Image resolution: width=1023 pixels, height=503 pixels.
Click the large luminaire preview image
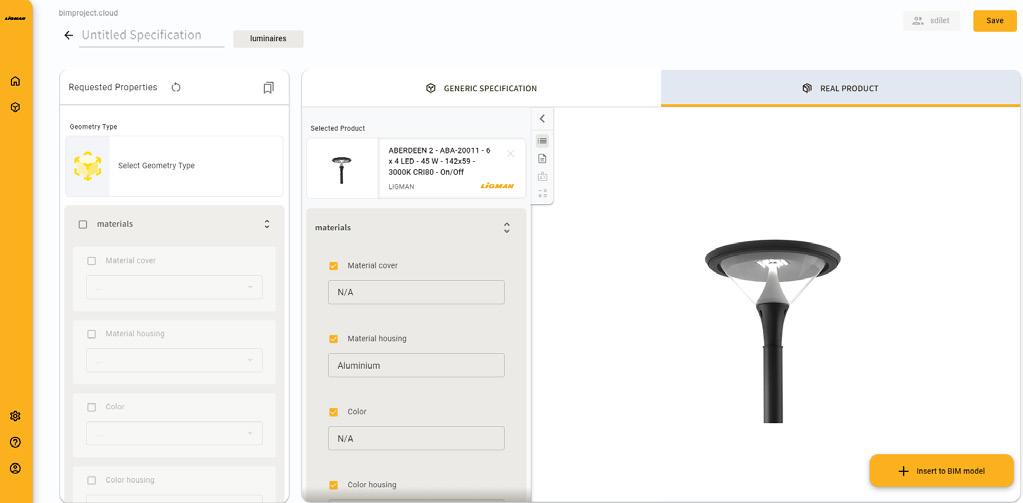[772, 331]
